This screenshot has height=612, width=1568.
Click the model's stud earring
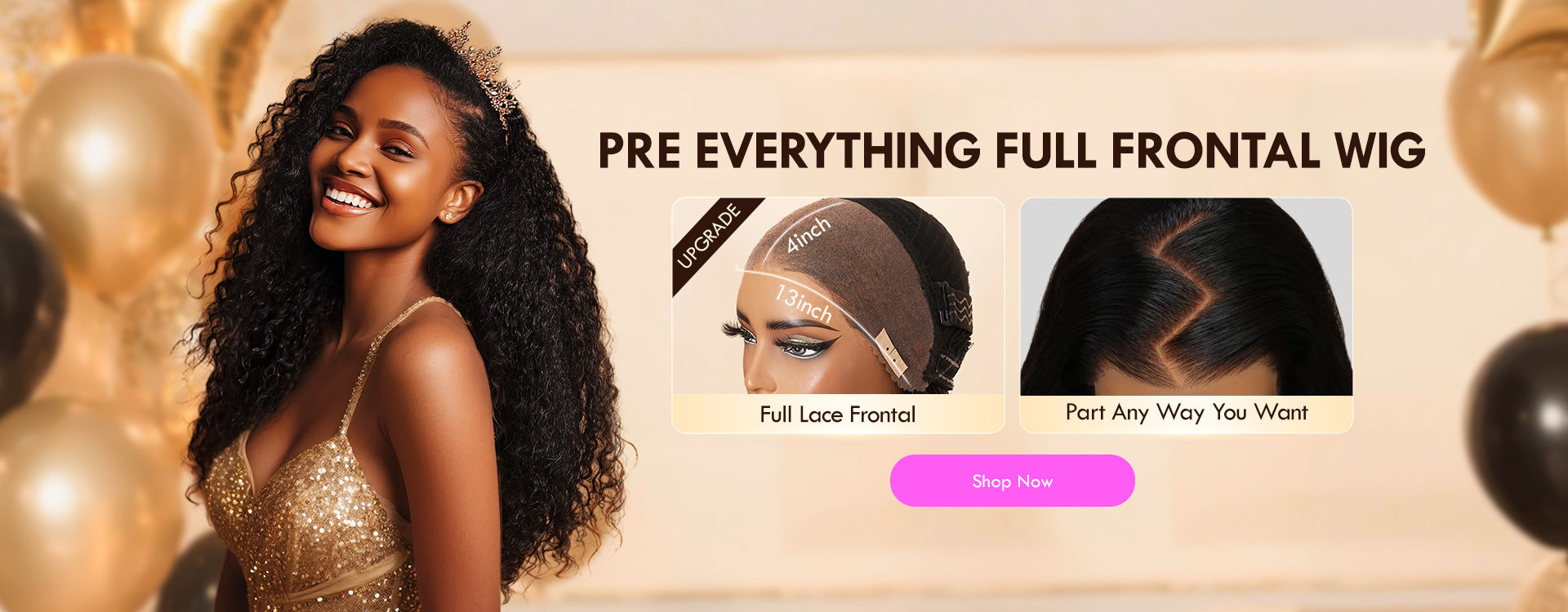(x=448, y=217)
